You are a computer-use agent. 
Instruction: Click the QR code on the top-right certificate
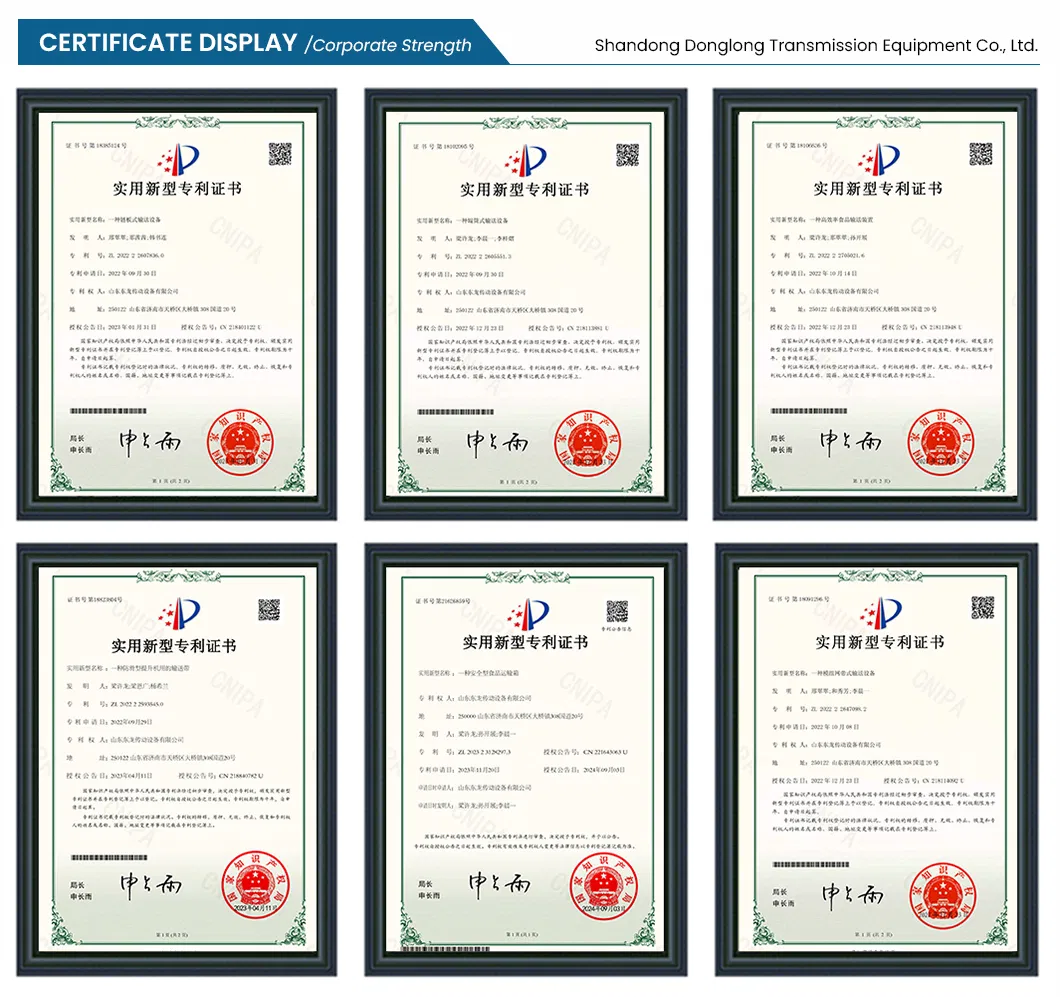pyautogui.click(x=980, y=154)
